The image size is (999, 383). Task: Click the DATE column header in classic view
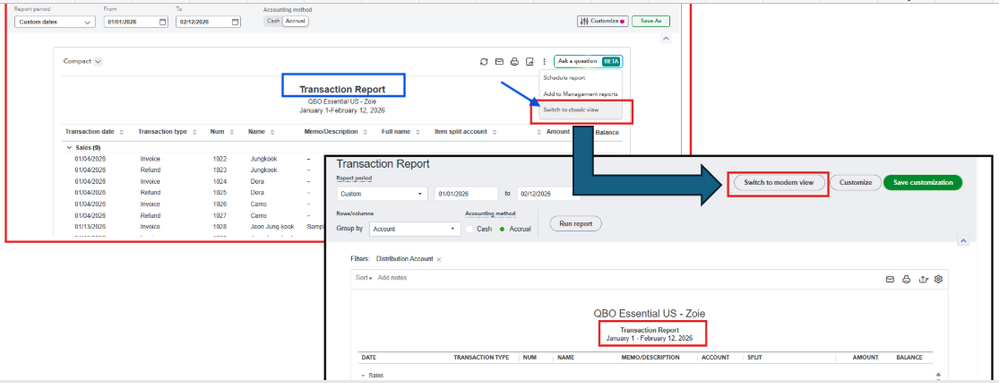(x=369, y=358)
